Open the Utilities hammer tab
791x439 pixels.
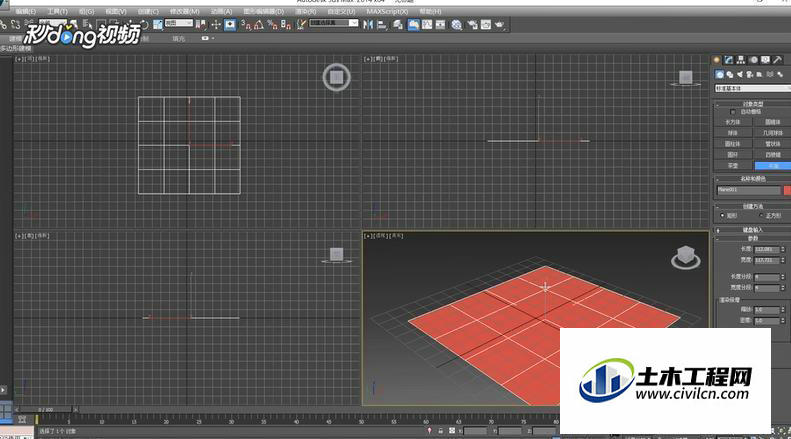(x=777, y=60)
